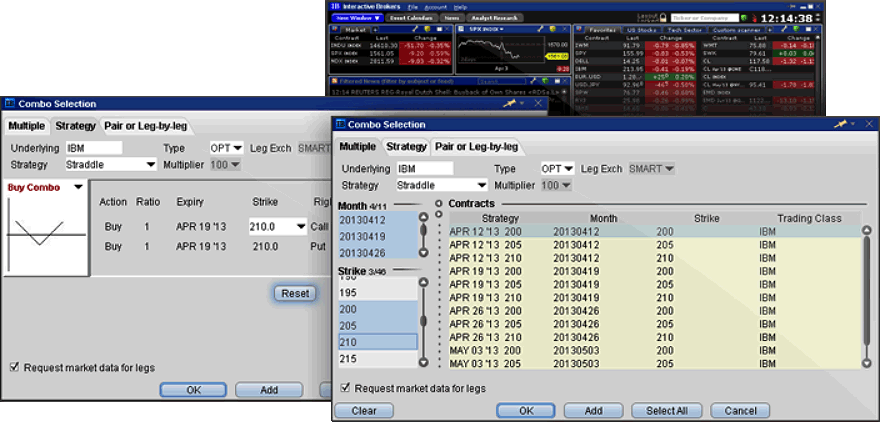Click the green shield icon beside Ticker search box
Viewport: 880px width, 422px height.
click(744, 17)
